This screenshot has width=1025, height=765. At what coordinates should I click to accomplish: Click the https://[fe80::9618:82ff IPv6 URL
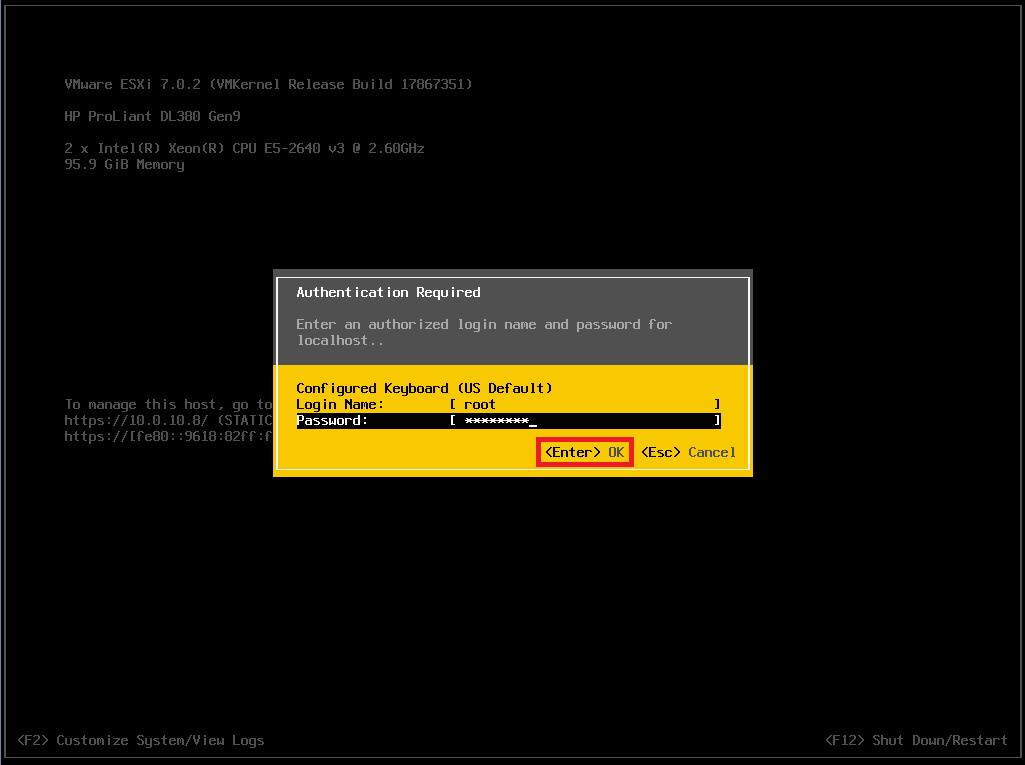click(x=168, y=436)
